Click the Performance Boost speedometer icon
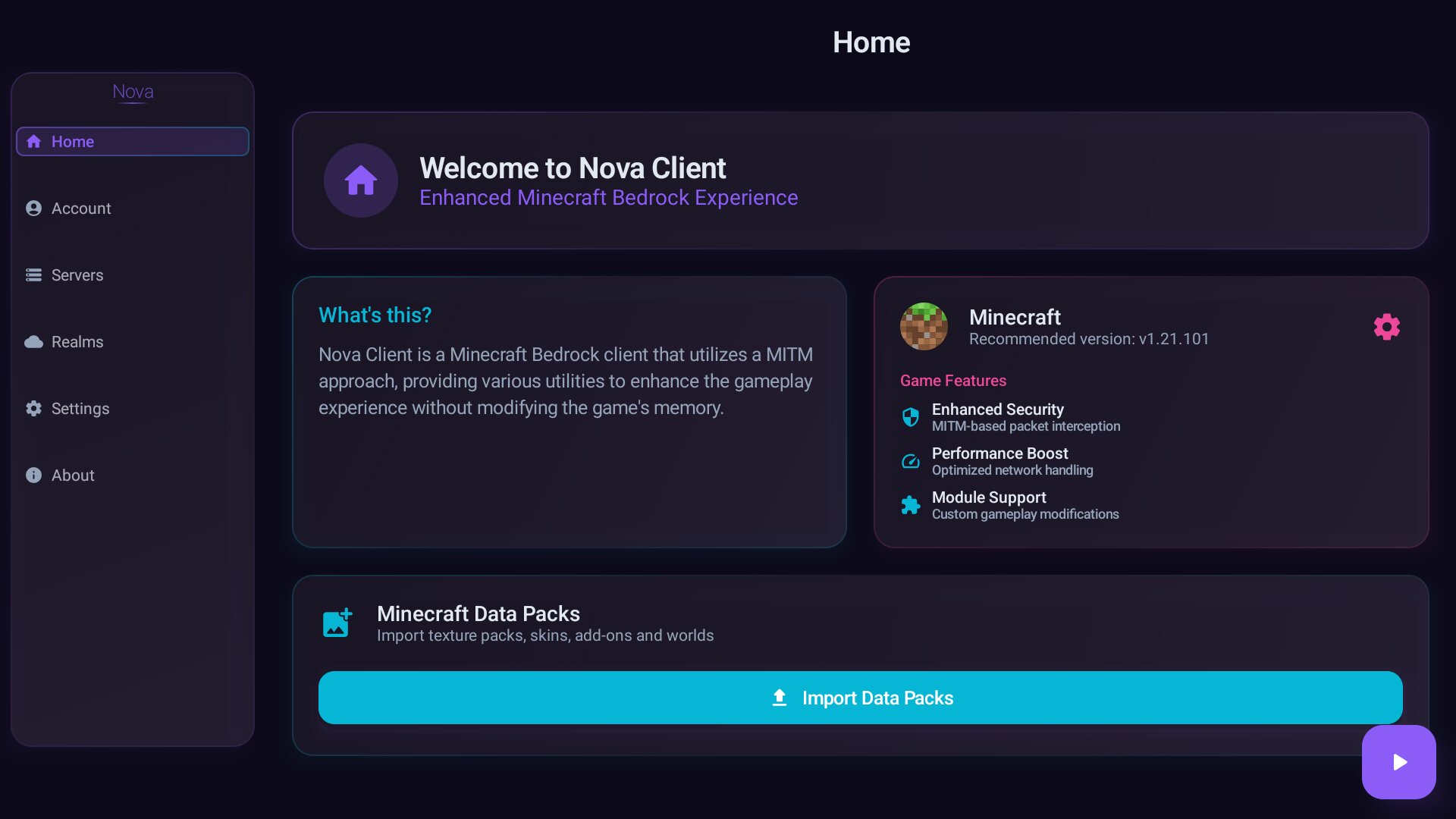The image size is (1456, 819). coord(910,461)
